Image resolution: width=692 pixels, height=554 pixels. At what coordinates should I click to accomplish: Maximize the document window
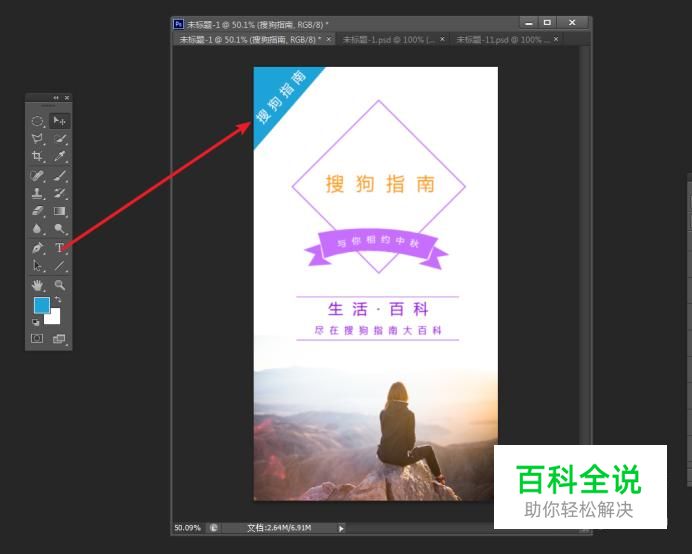pos(547,23)
